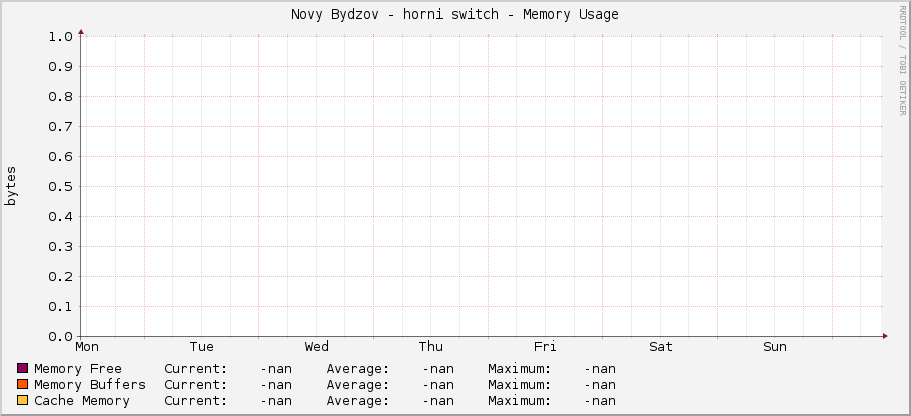Viewport: 911px width, 416px height.
Task: Click the Memory Free 'Current:' label
Action: click(x=196, y=368)
